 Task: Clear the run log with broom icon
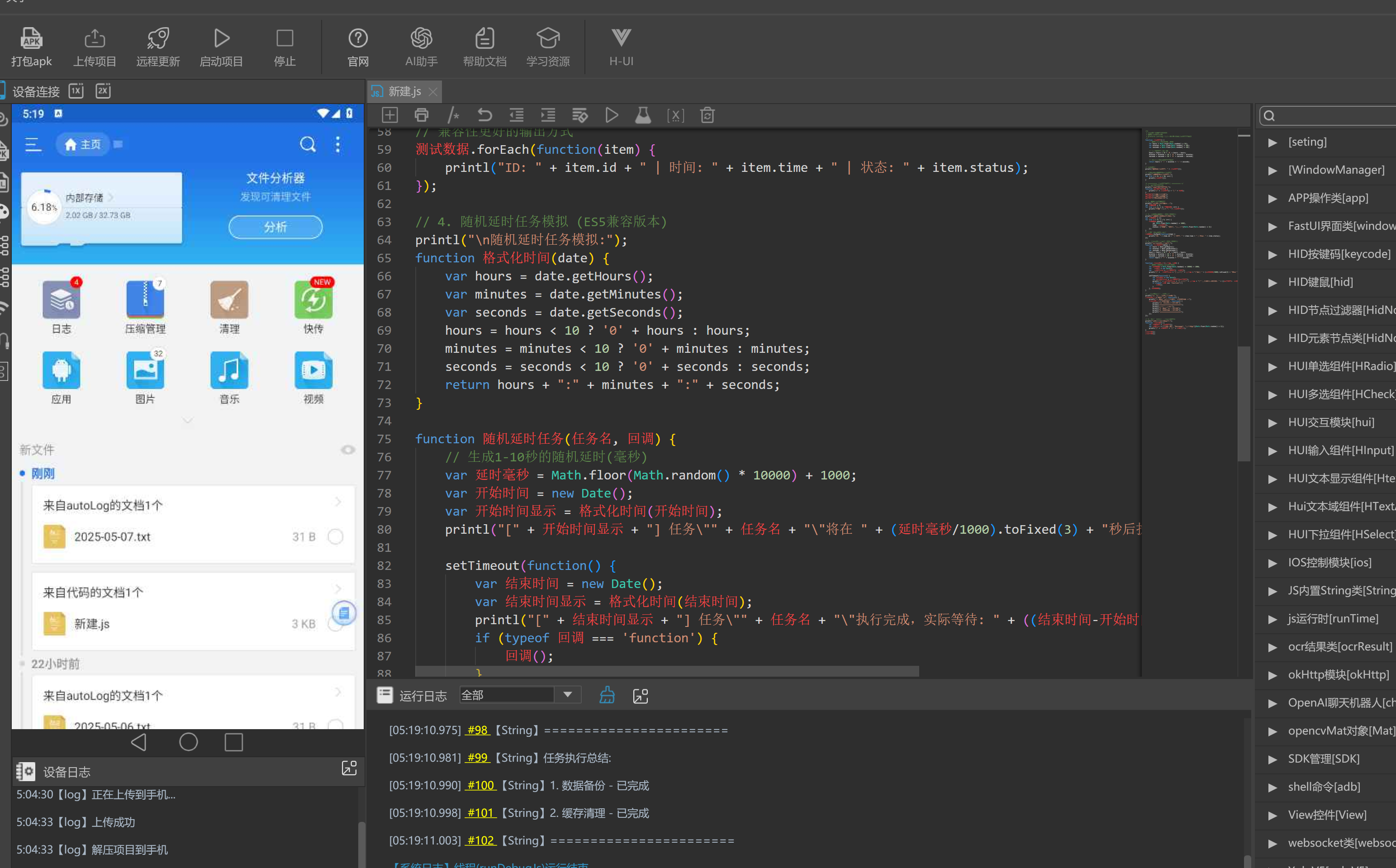point(607,695)
